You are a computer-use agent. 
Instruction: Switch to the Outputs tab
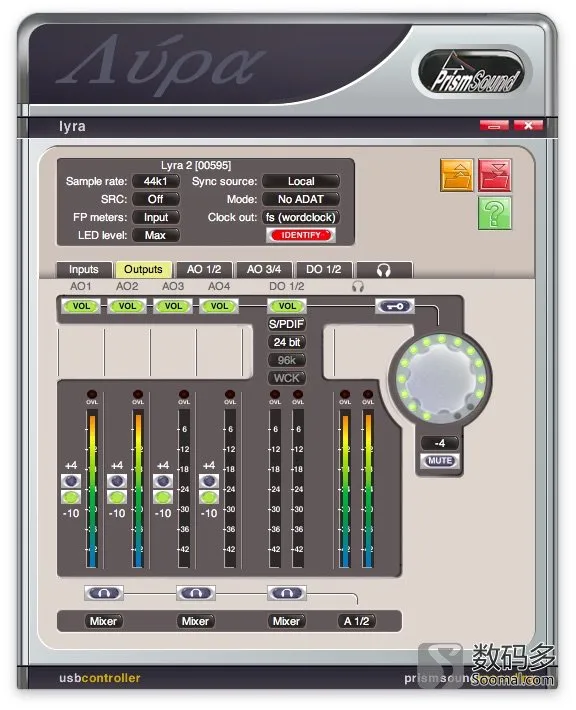(144, 269)
